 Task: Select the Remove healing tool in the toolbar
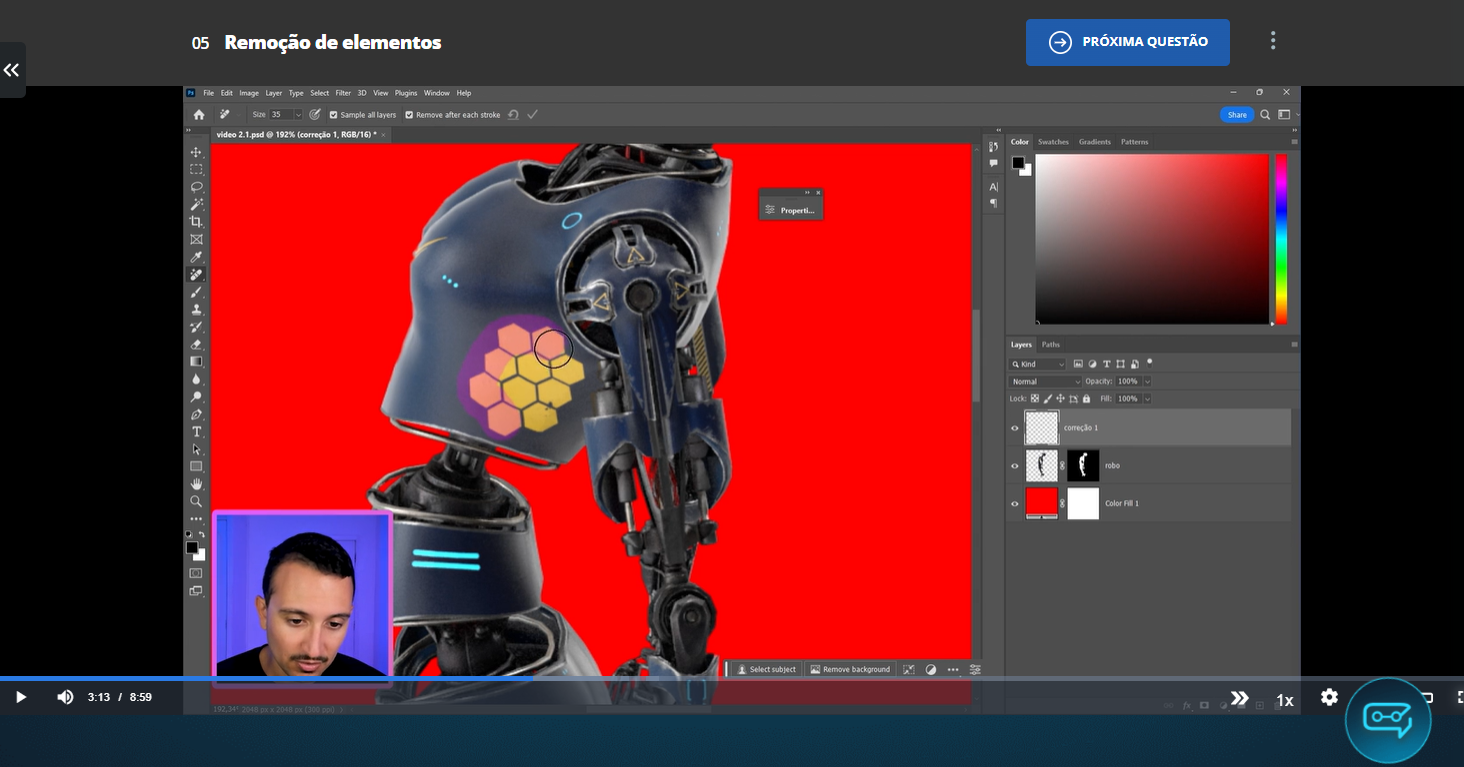tap(196, 274)
